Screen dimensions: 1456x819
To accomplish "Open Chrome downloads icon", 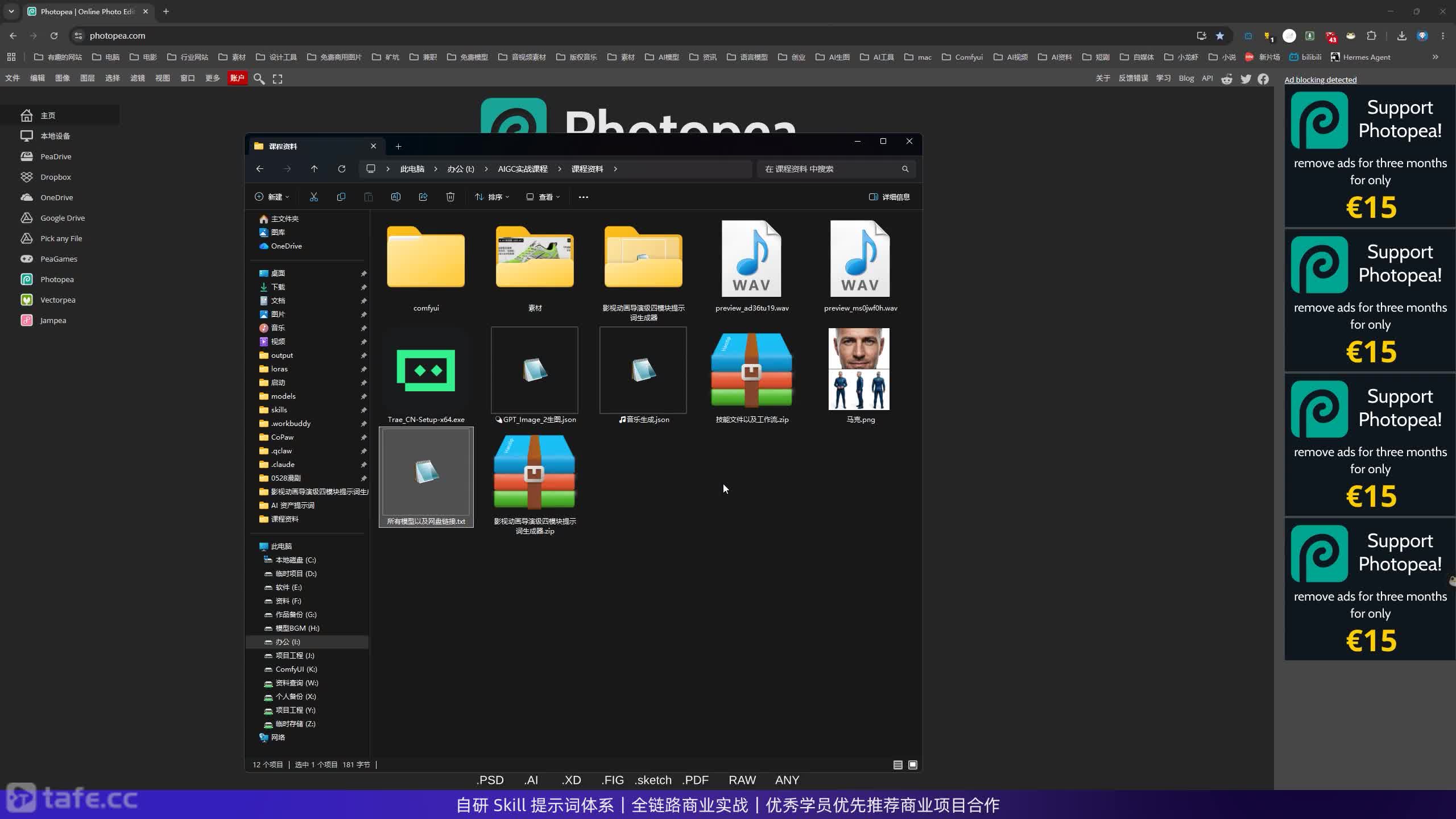I will point(1401,36).
